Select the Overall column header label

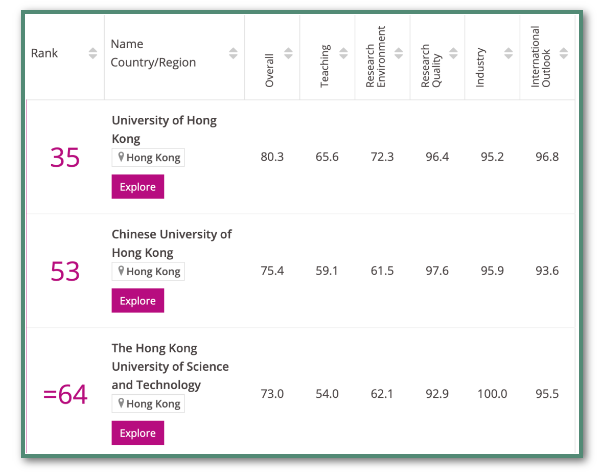tap(269, 70)
